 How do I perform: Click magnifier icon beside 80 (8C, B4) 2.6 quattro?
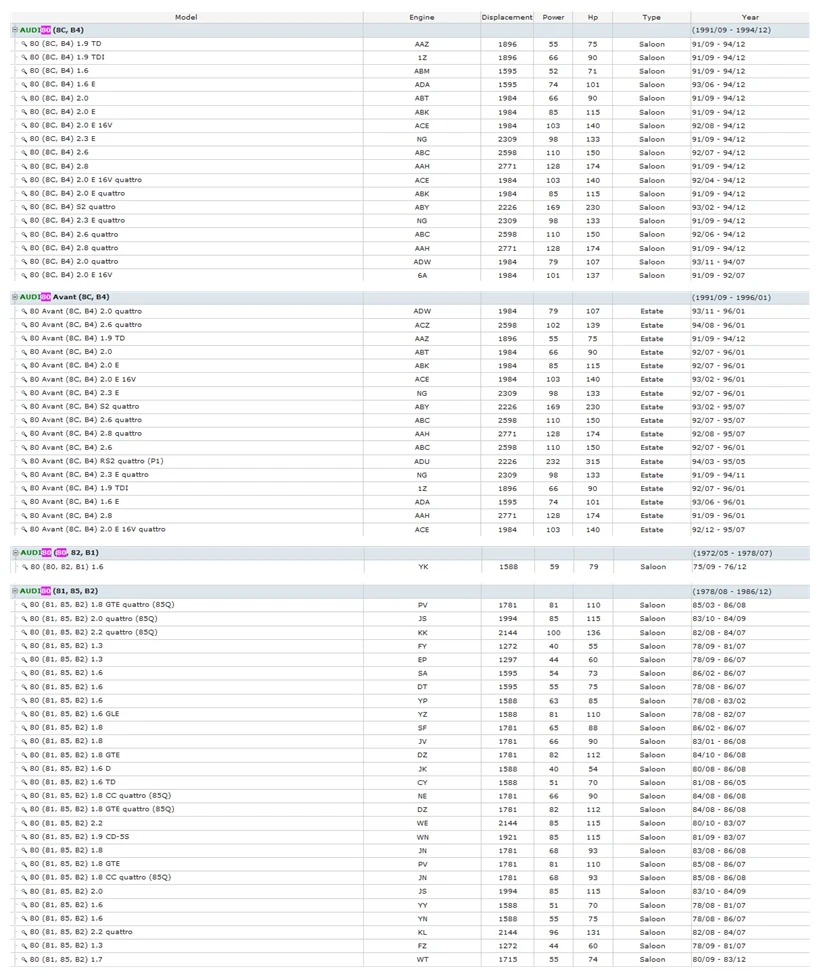[x=24, y=235]
